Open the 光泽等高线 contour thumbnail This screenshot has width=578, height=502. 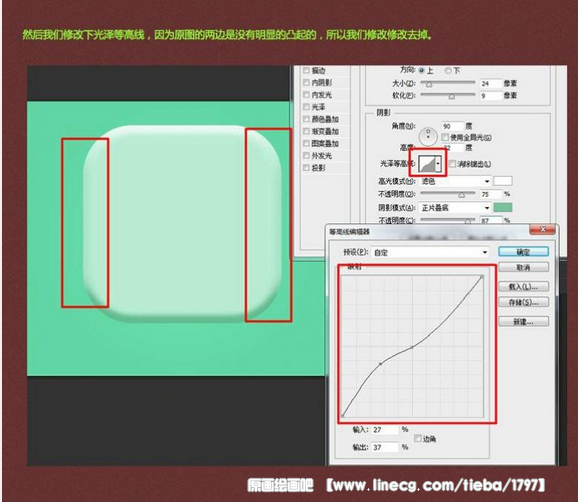(427, 163)
